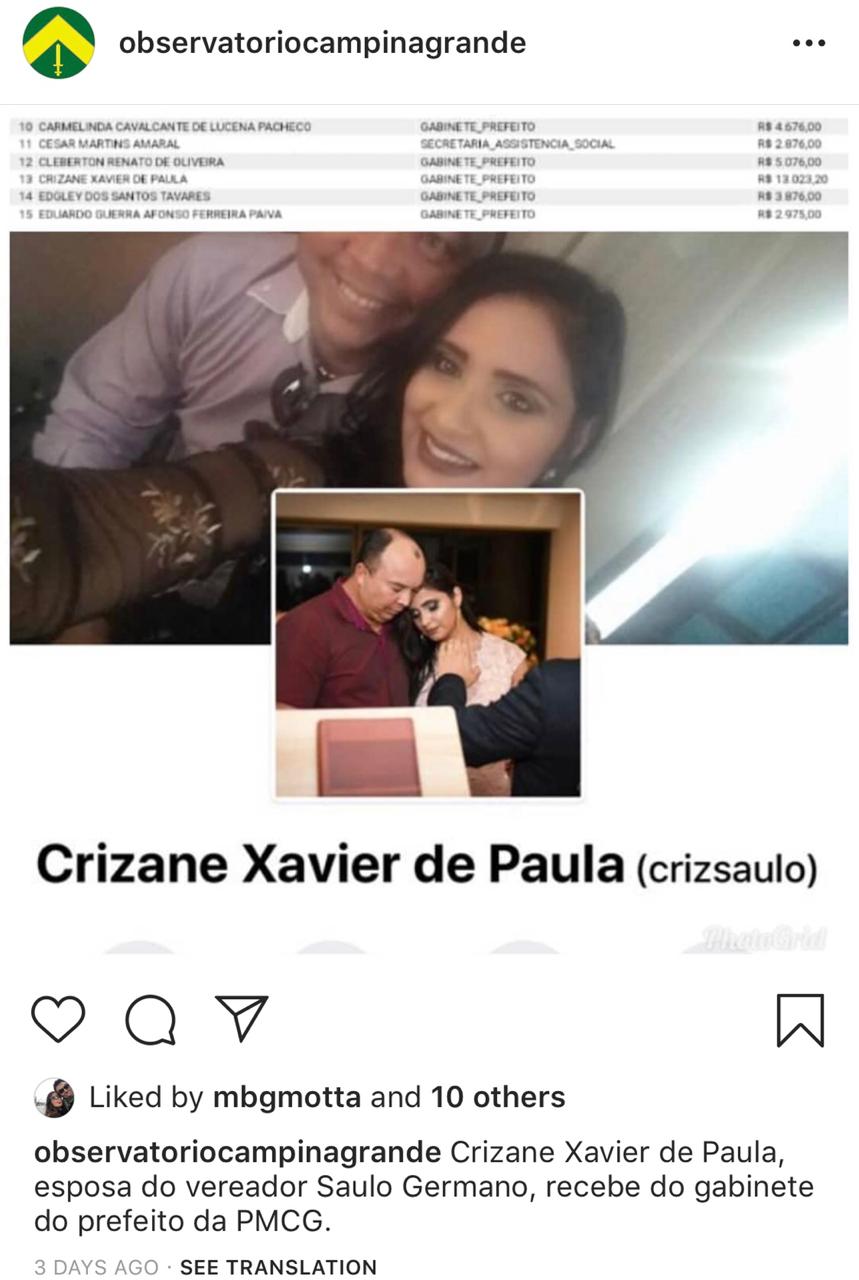Tap observatoriocampinagrande username in caption

click(x=238, y=1152)
